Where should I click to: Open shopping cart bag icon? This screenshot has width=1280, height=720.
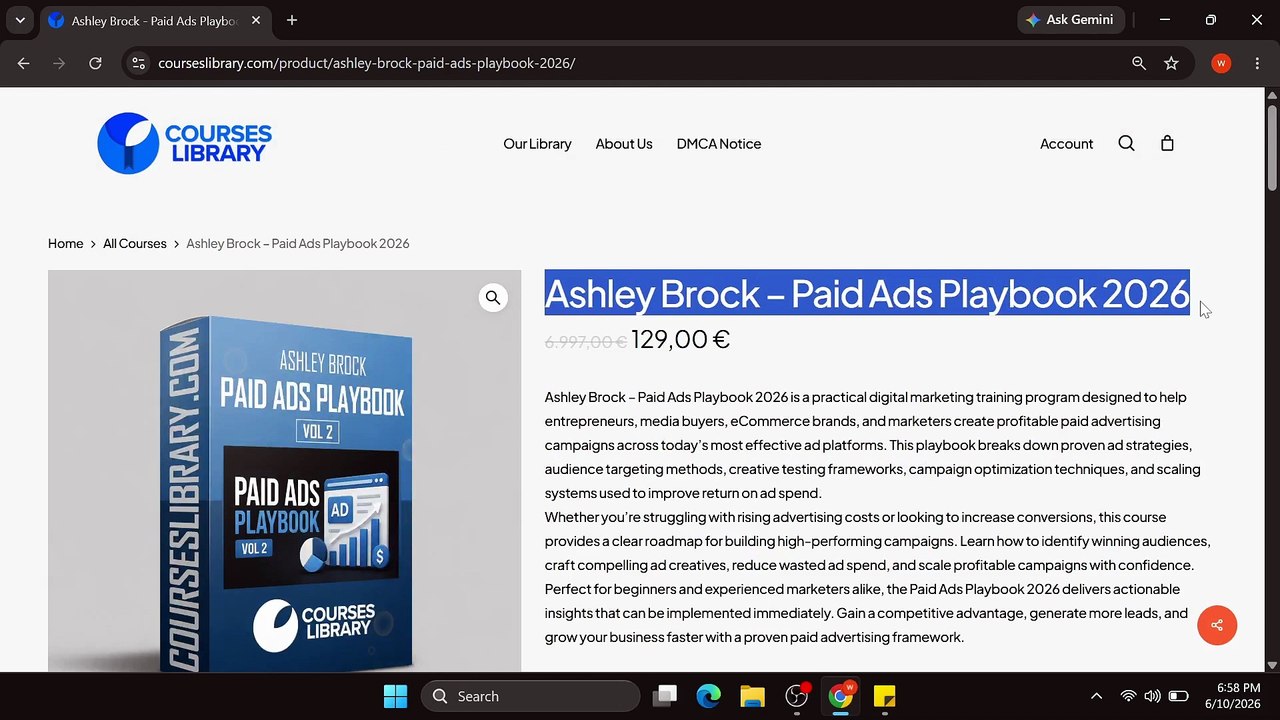click(x=1167, y=143)
